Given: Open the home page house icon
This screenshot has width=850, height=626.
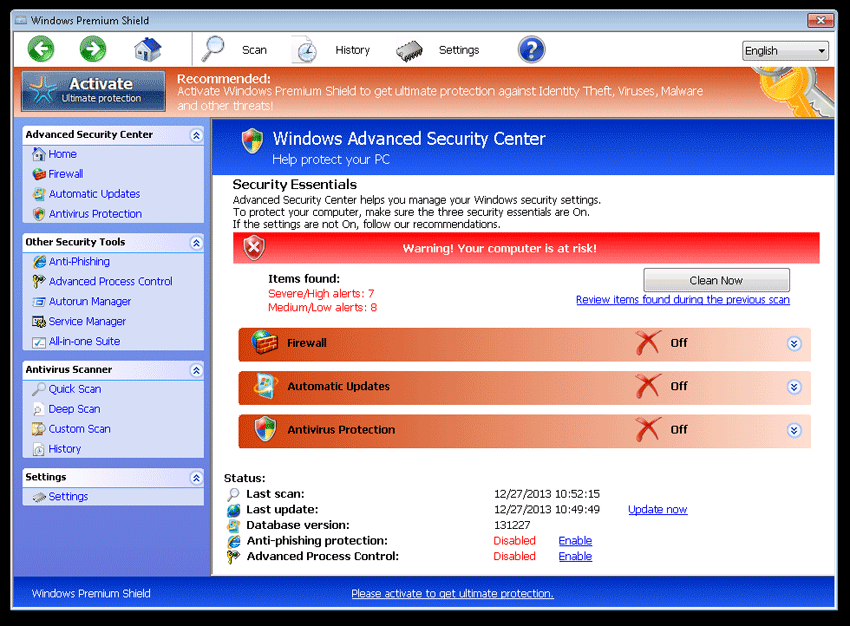Looking at the screenshot, I should (x=148, y=49).
